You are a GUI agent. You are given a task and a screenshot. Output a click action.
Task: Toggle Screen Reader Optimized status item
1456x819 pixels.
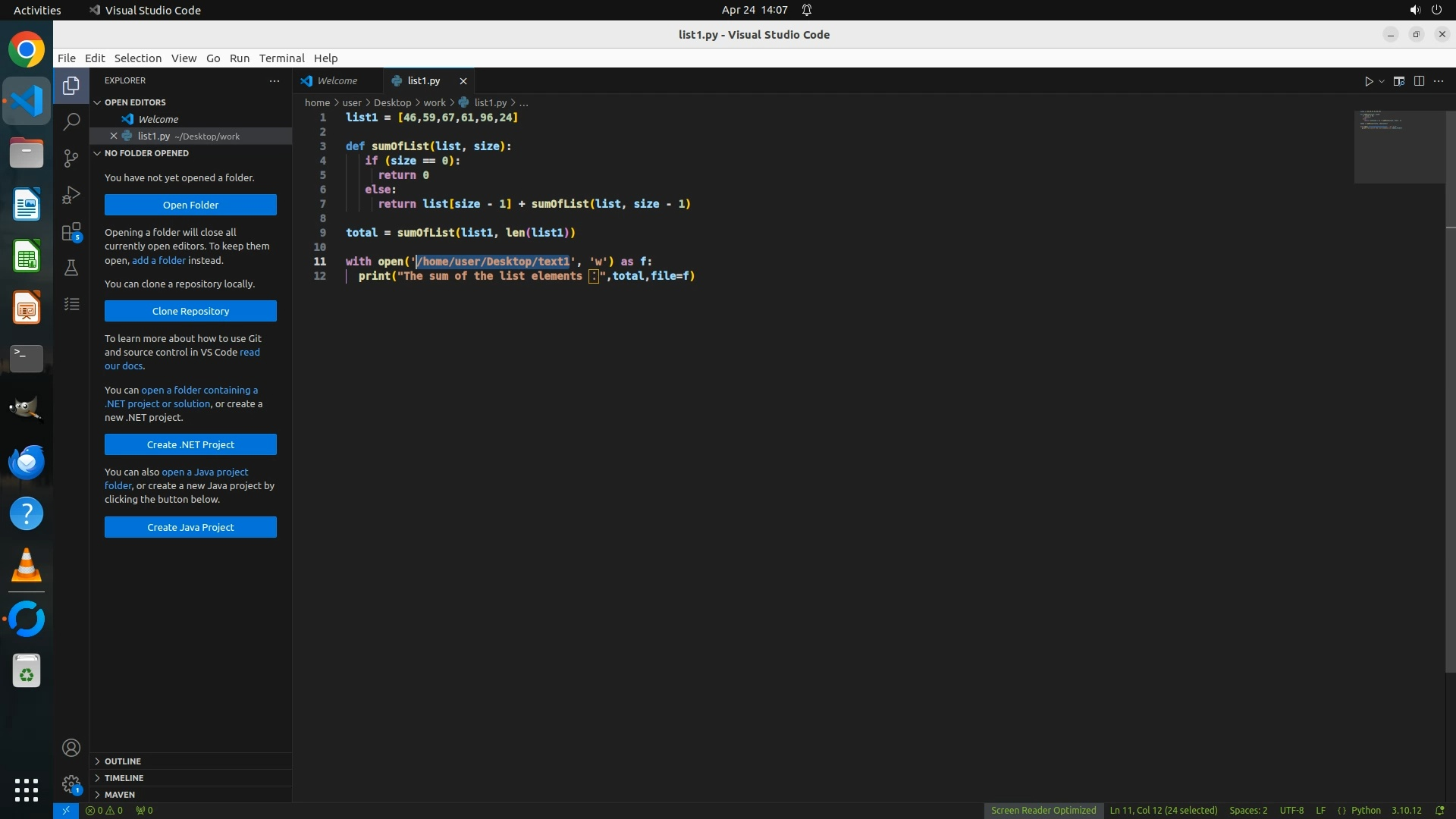[1043, 811]
